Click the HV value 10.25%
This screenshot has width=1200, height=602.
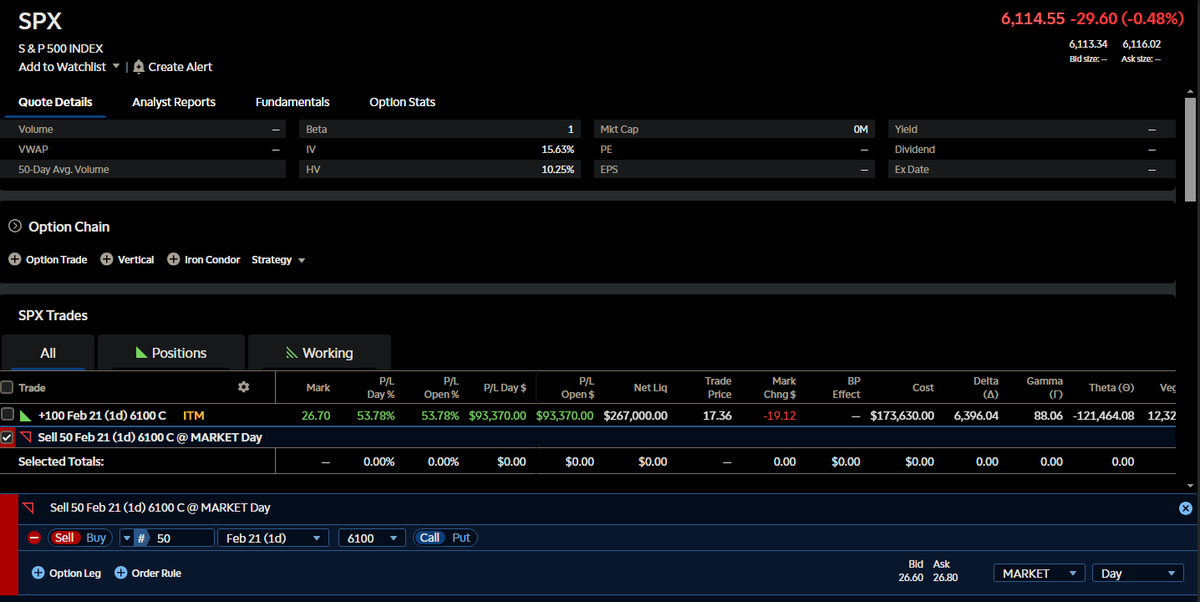click(558, 169)
